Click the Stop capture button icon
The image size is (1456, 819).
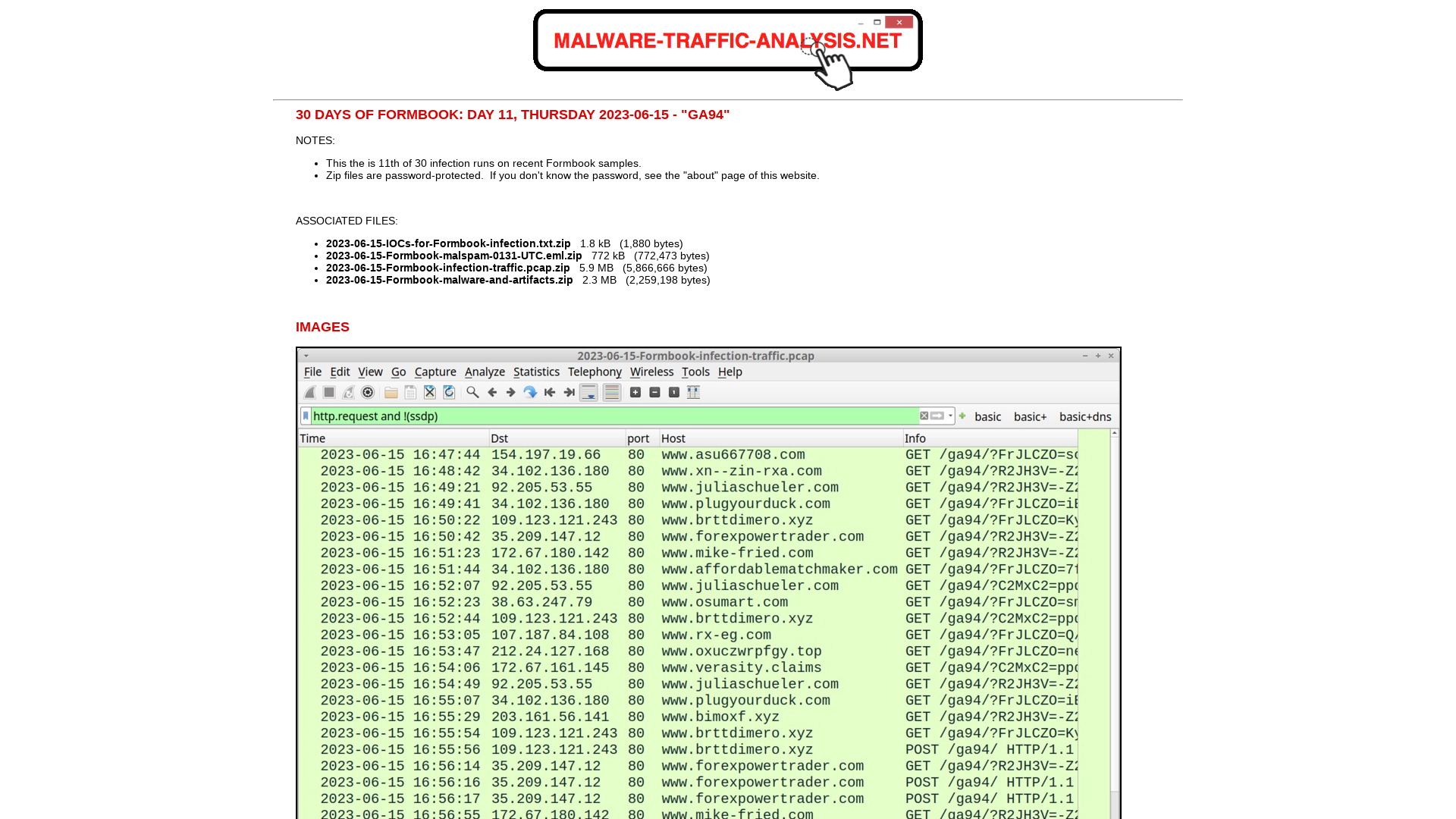click(329, 391)
